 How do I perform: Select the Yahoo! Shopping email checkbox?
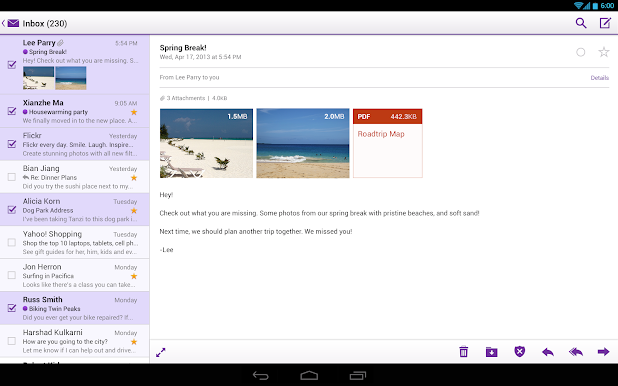pyautogui.click(x=12, y=242)
